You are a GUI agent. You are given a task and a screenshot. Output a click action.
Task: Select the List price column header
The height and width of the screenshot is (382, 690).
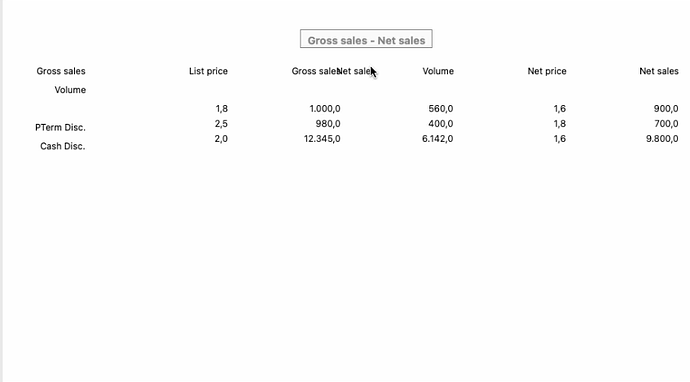(208, 71)
